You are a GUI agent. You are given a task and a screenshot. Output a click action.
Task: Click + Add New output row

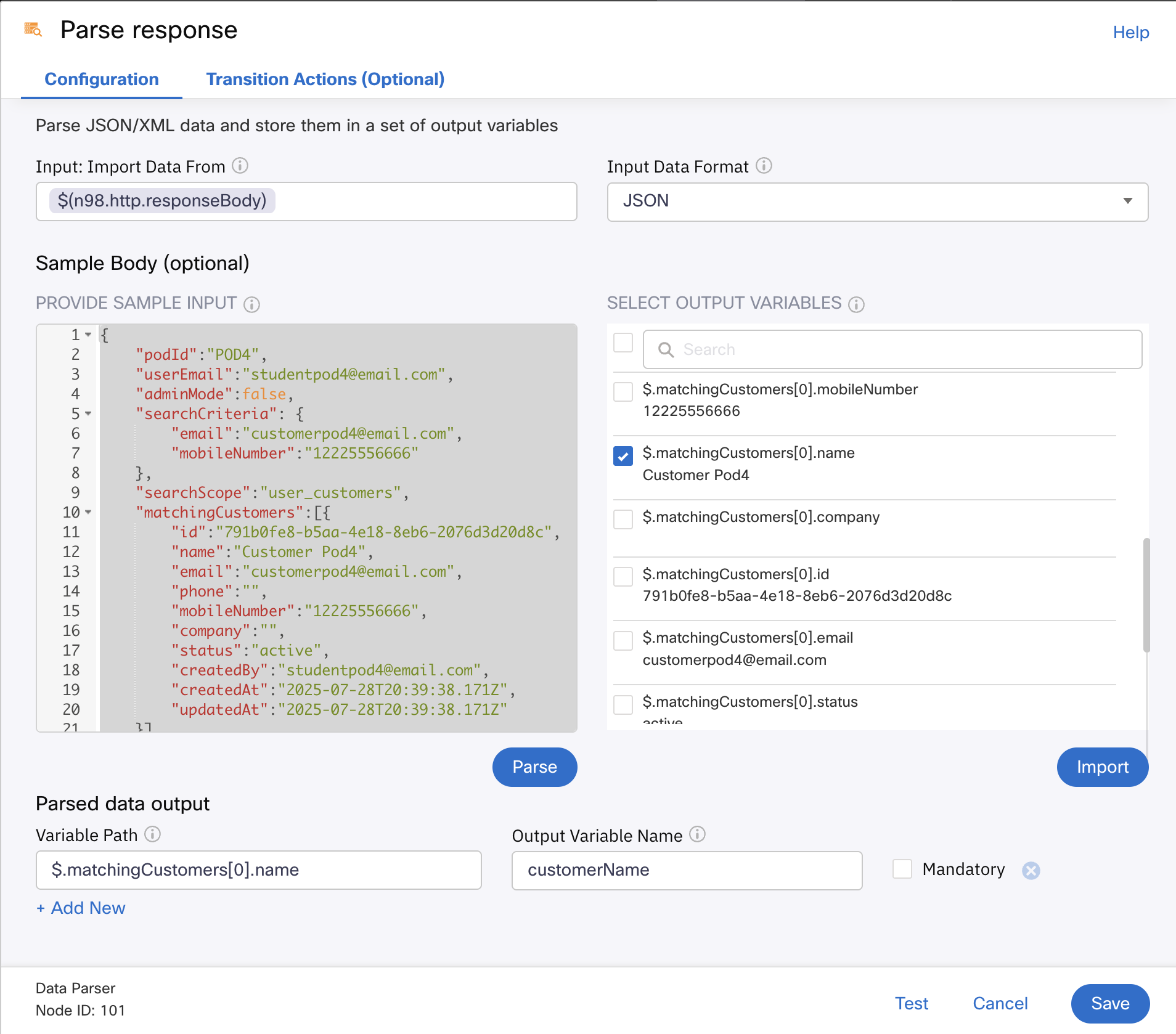(81, 908)
